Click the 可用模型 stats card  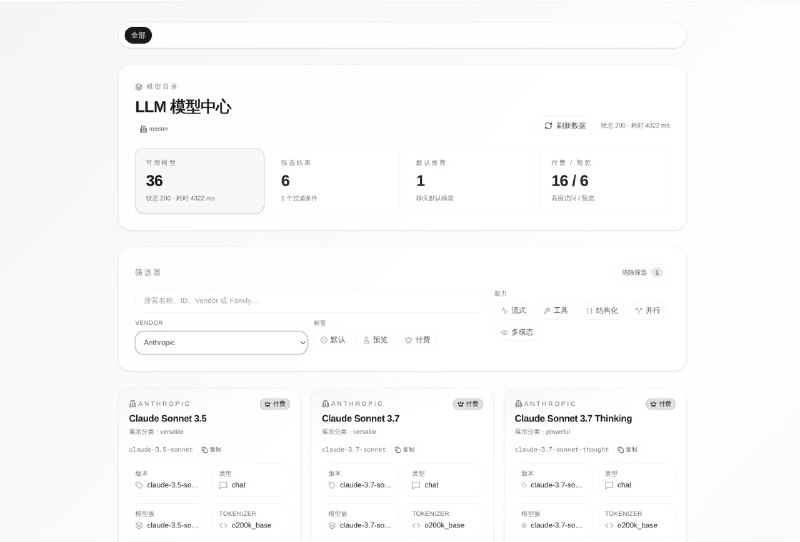200,181
